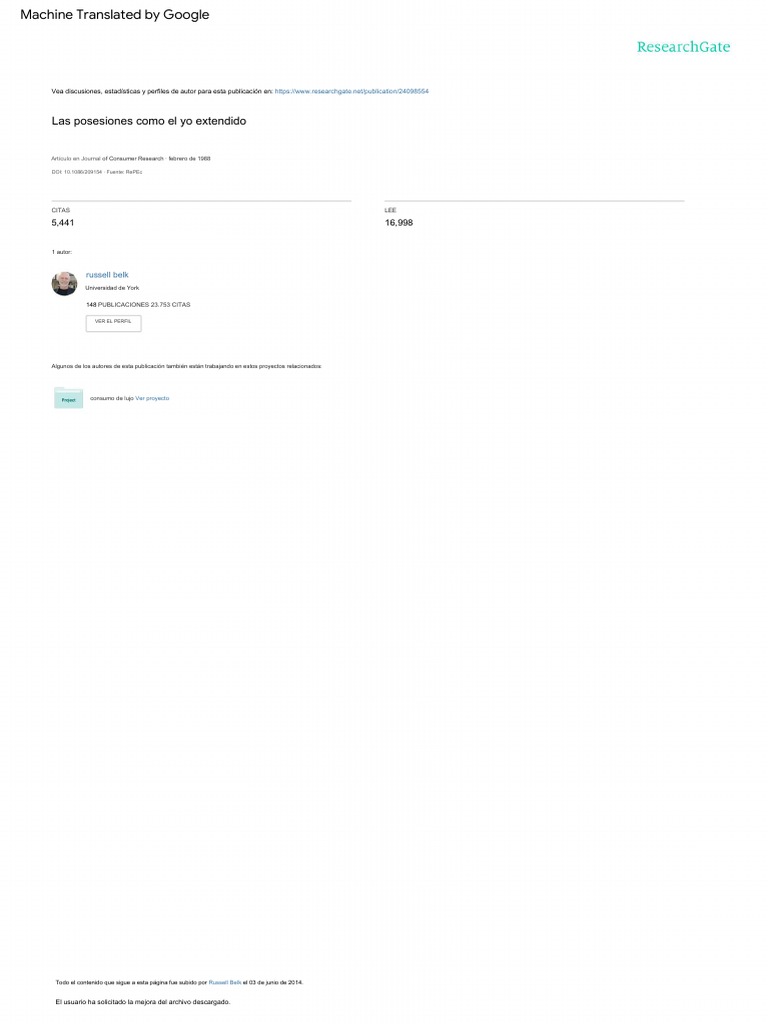Click the 1 autor label
The image size is (768, 1024).
(61, 252)
